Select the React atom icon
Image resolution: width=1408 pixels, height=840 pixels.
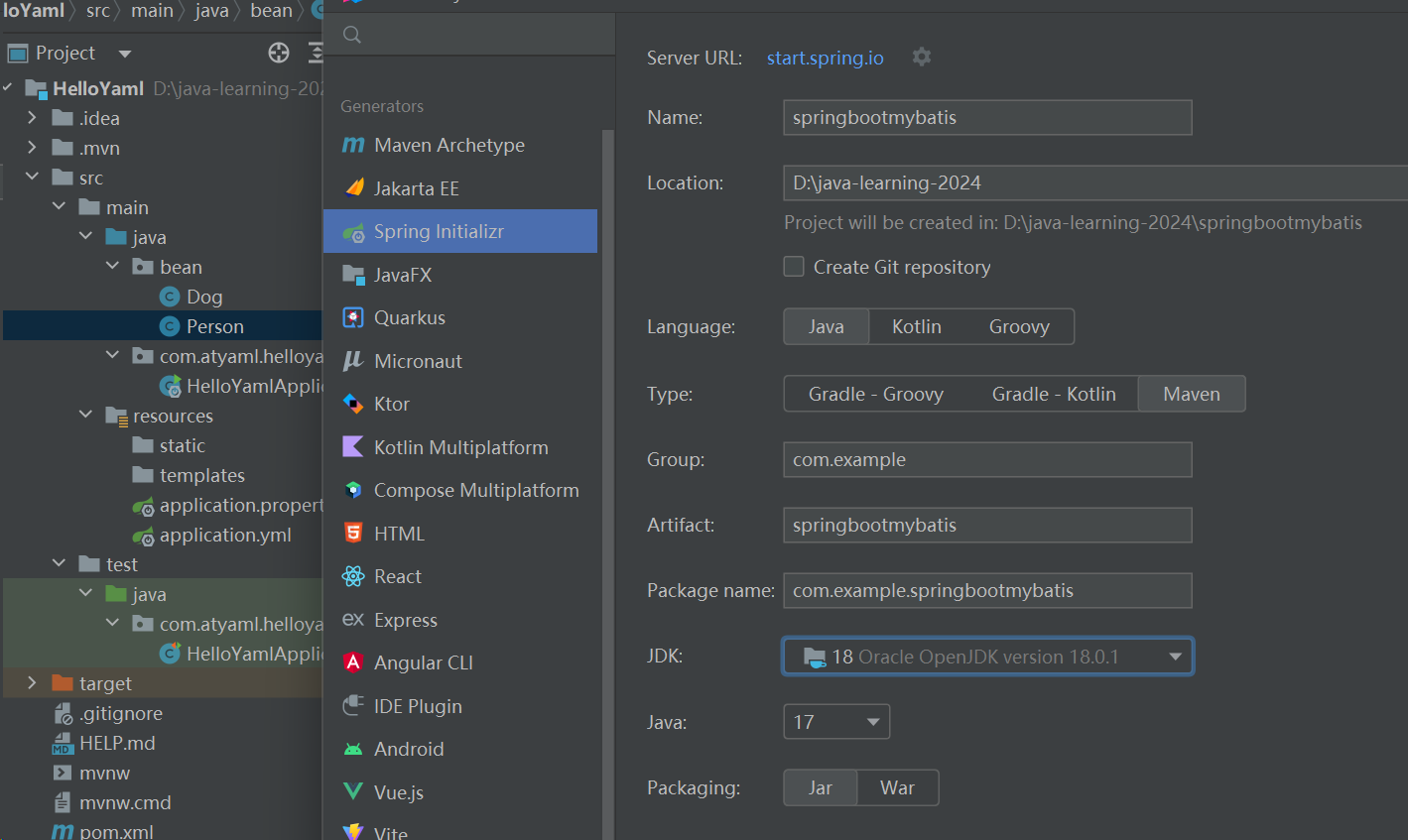[353, 576]
